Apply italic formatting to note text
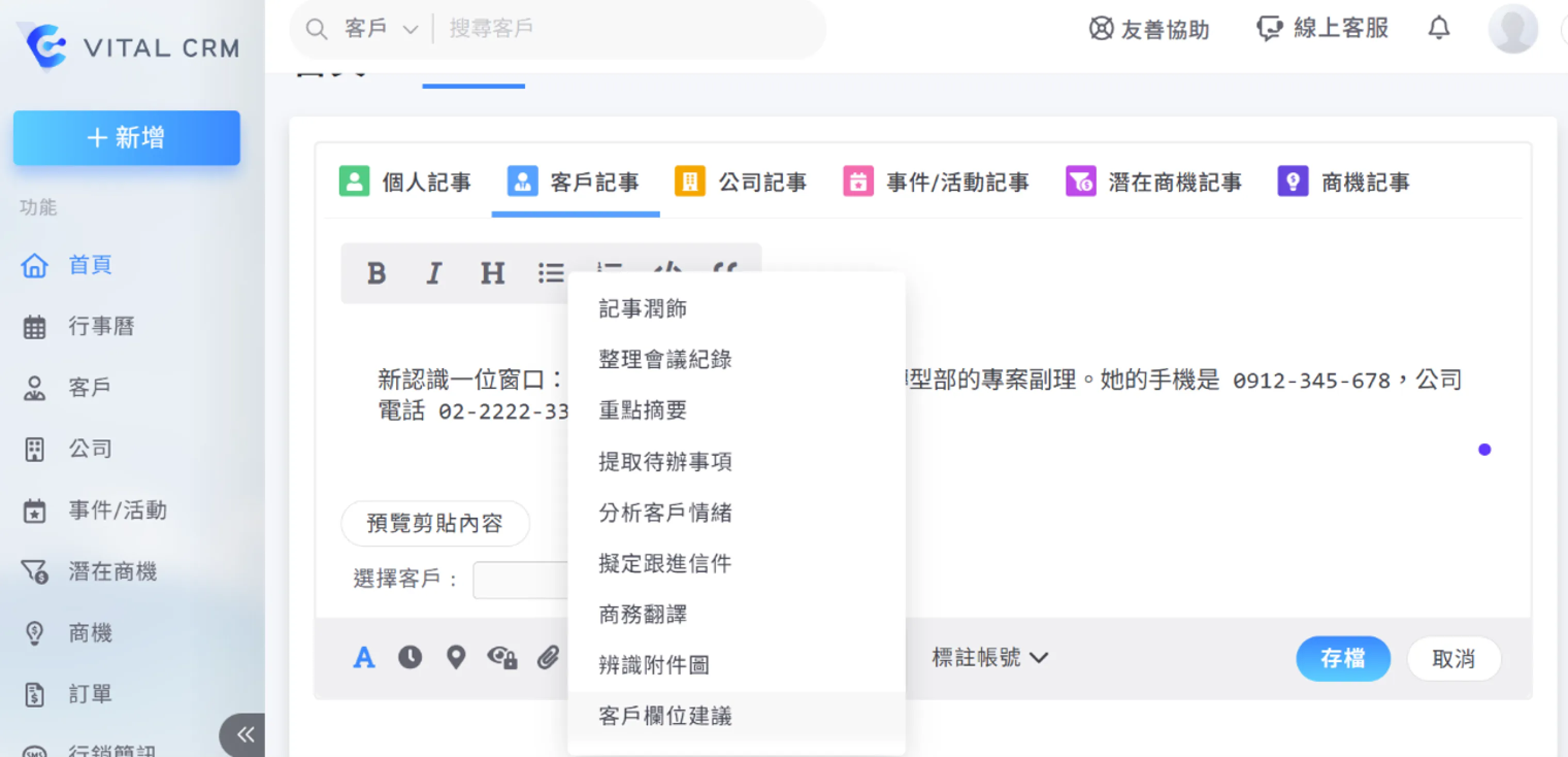 pyautogui.click(x=434, y=273)
